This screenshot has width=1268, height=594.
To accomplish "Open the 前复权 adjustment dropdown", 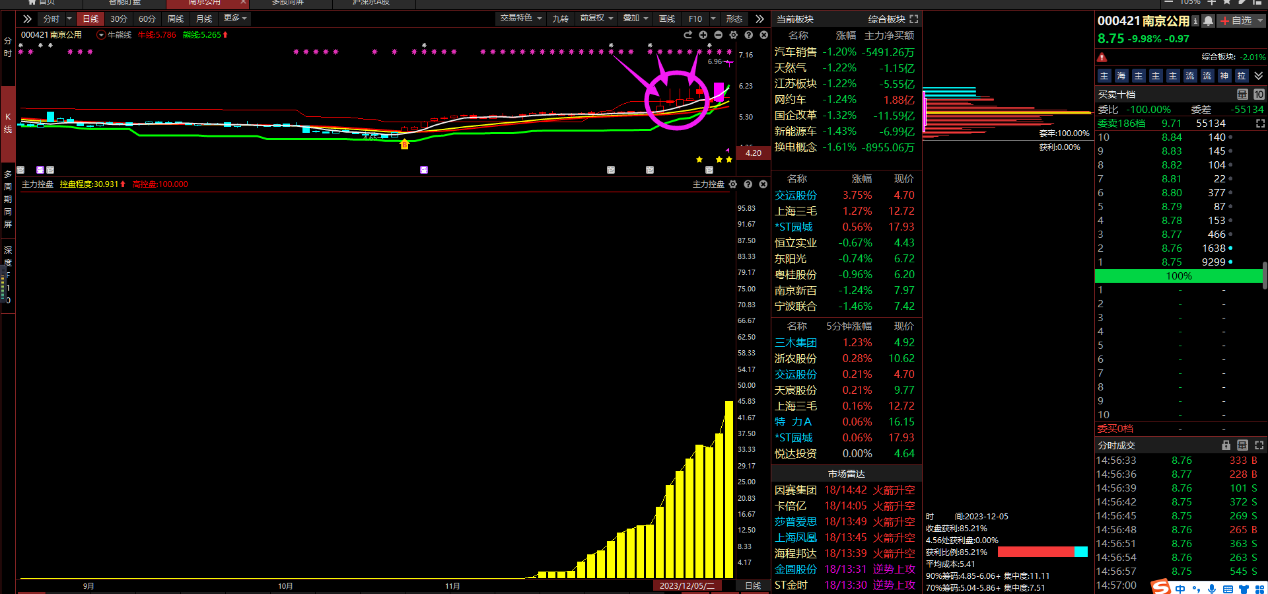I will [596, 19].
